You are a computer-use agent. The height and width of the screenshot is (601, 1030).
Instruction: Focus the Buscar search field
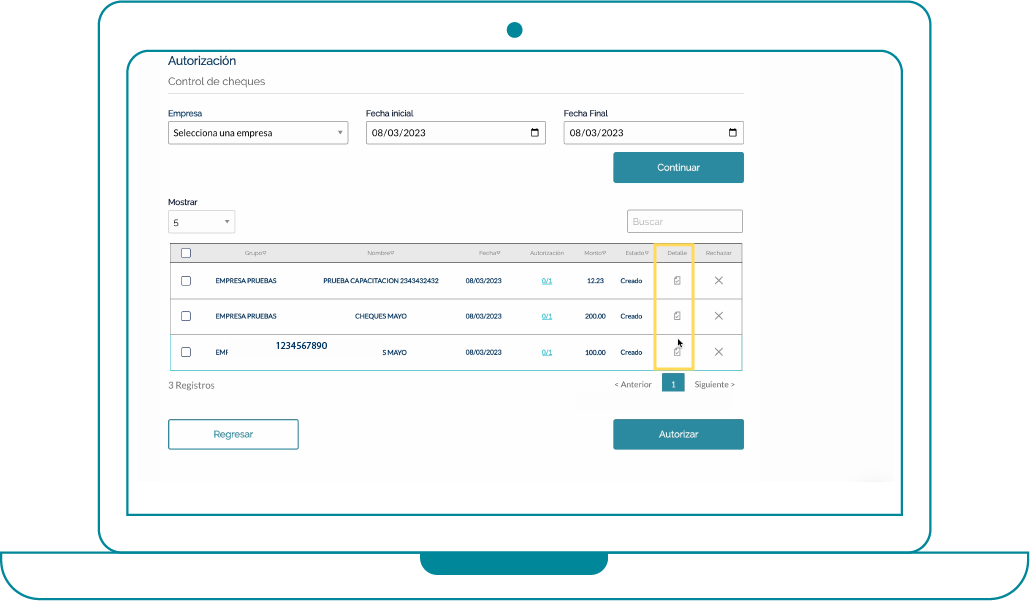(684, 221)
